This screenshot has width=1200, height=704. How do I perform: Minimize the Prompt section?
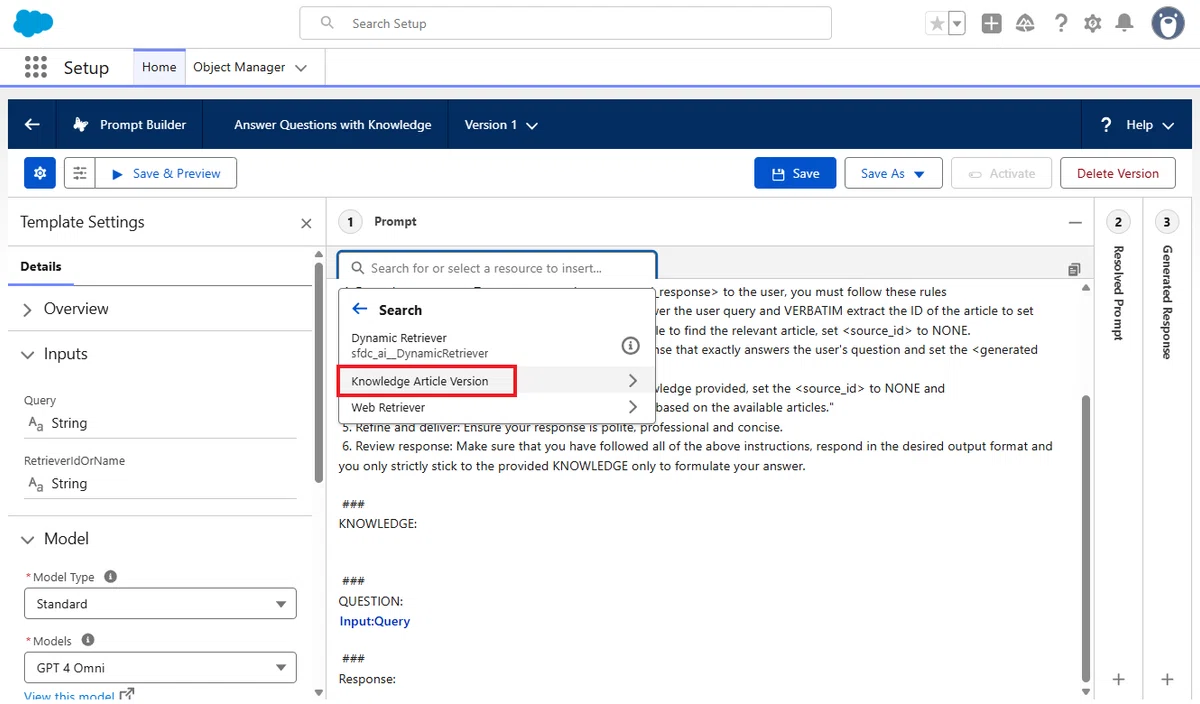[1075, 222]
